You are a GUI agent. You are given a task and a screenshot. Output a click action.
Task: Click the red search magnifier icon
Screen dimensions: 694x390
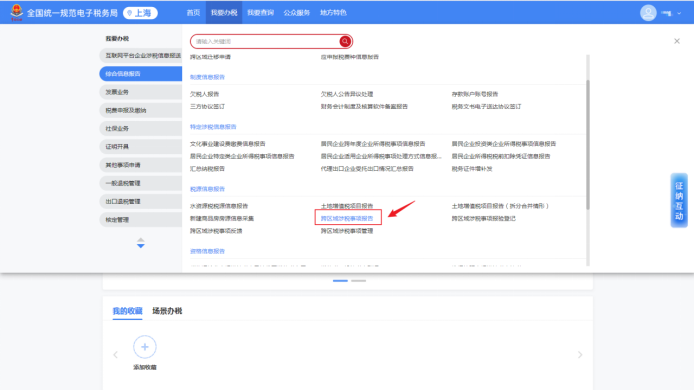click(x=345, y=41)
